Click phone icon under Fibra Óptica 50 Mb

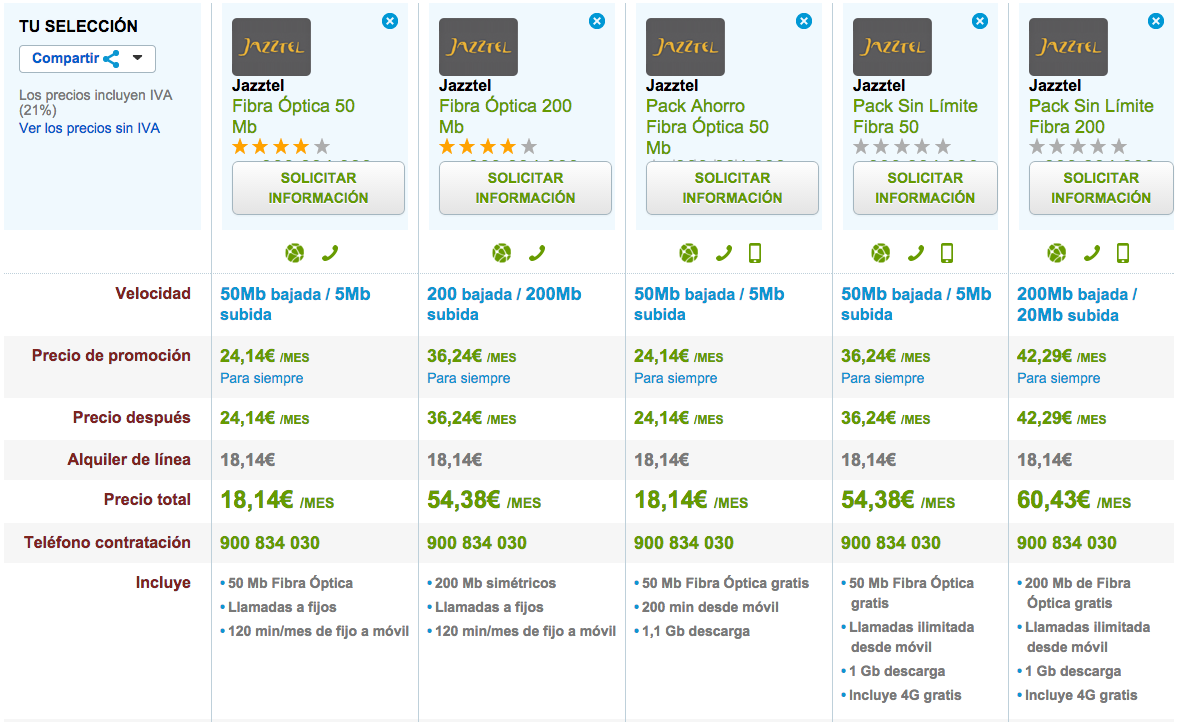point(330,254)
